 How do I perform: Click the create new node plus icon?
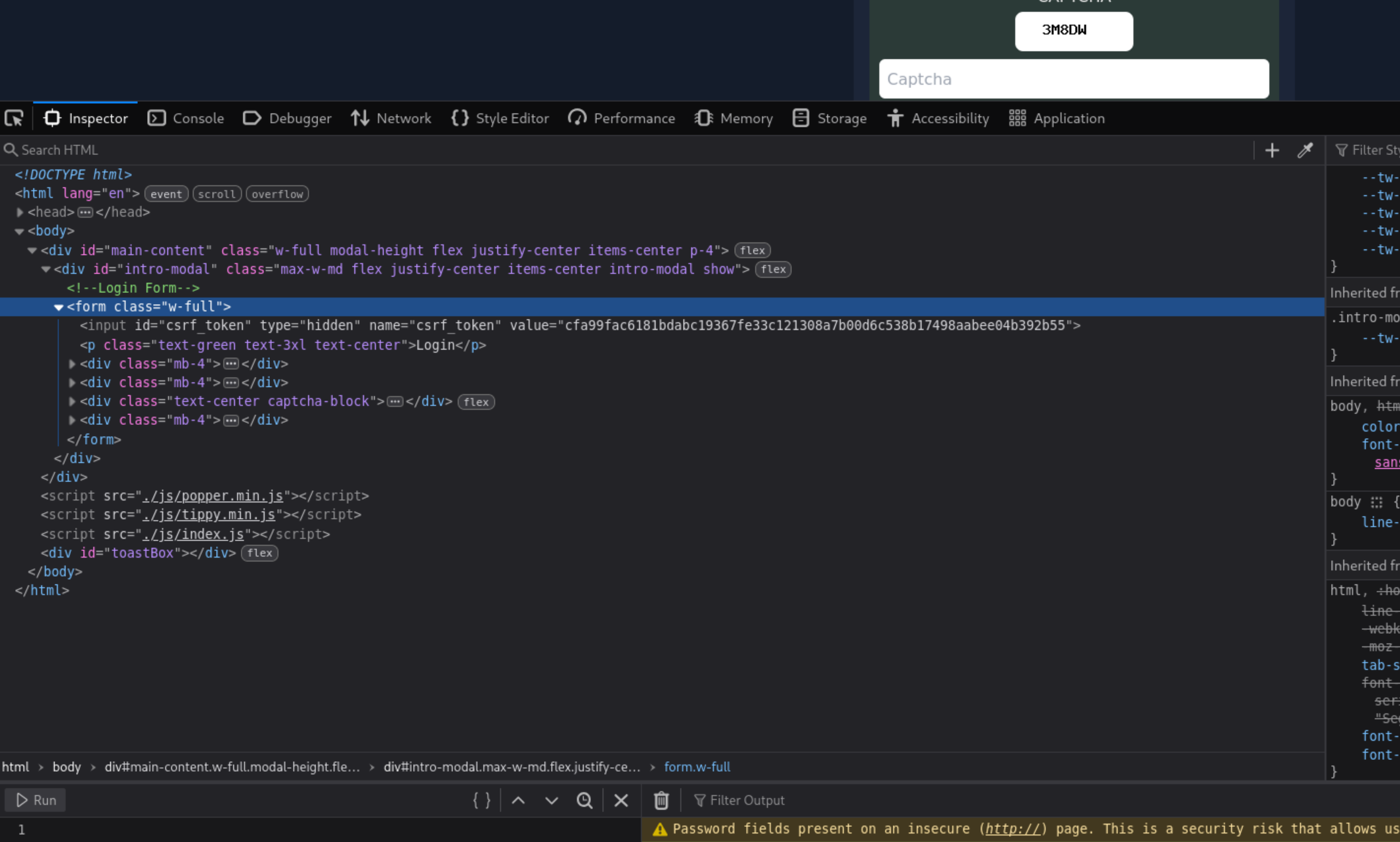click(1272, 150)
